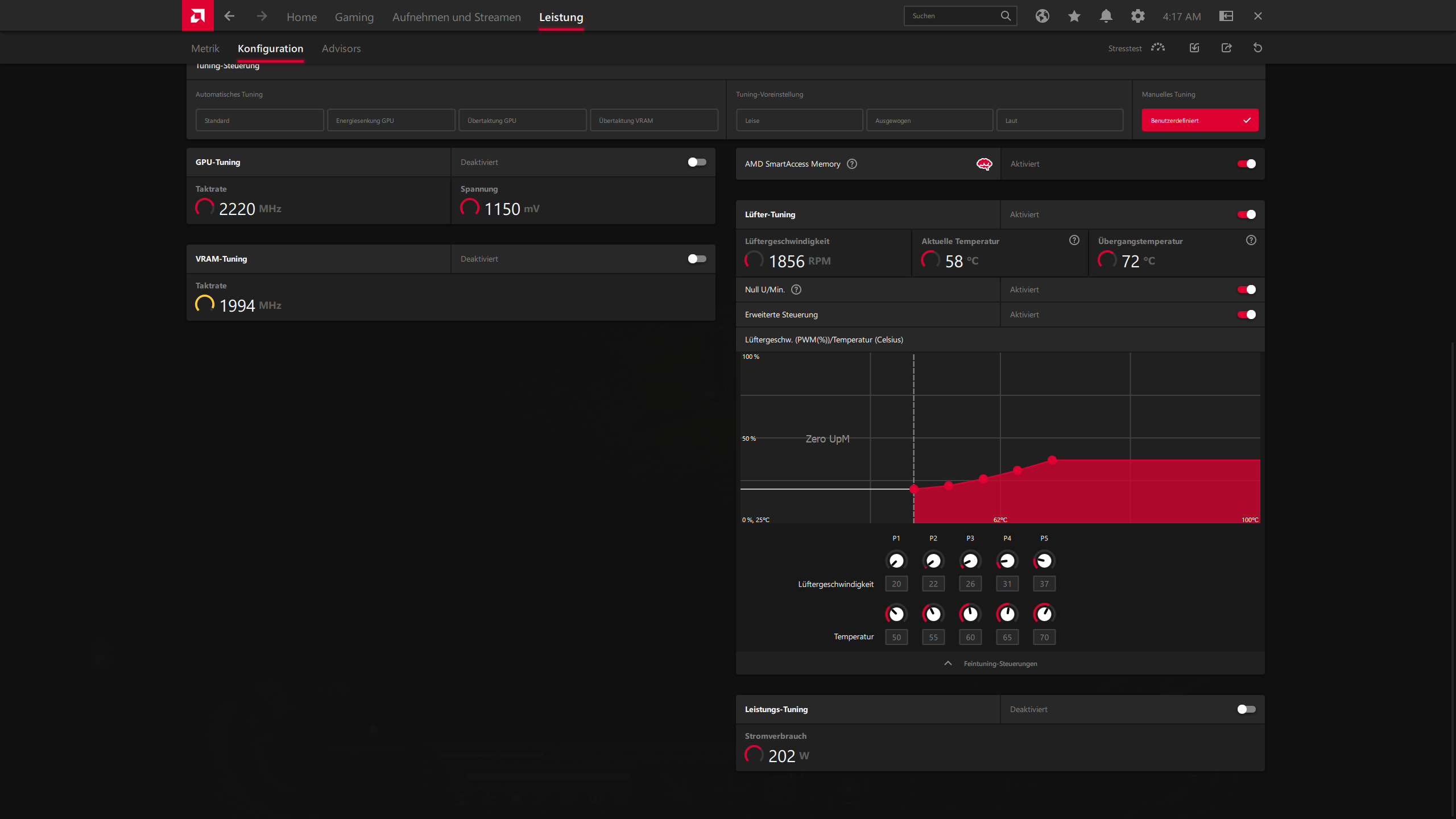Open the Gaming menu tab
The height and width of the screenshot is (819, 1456).
(354, 17)
